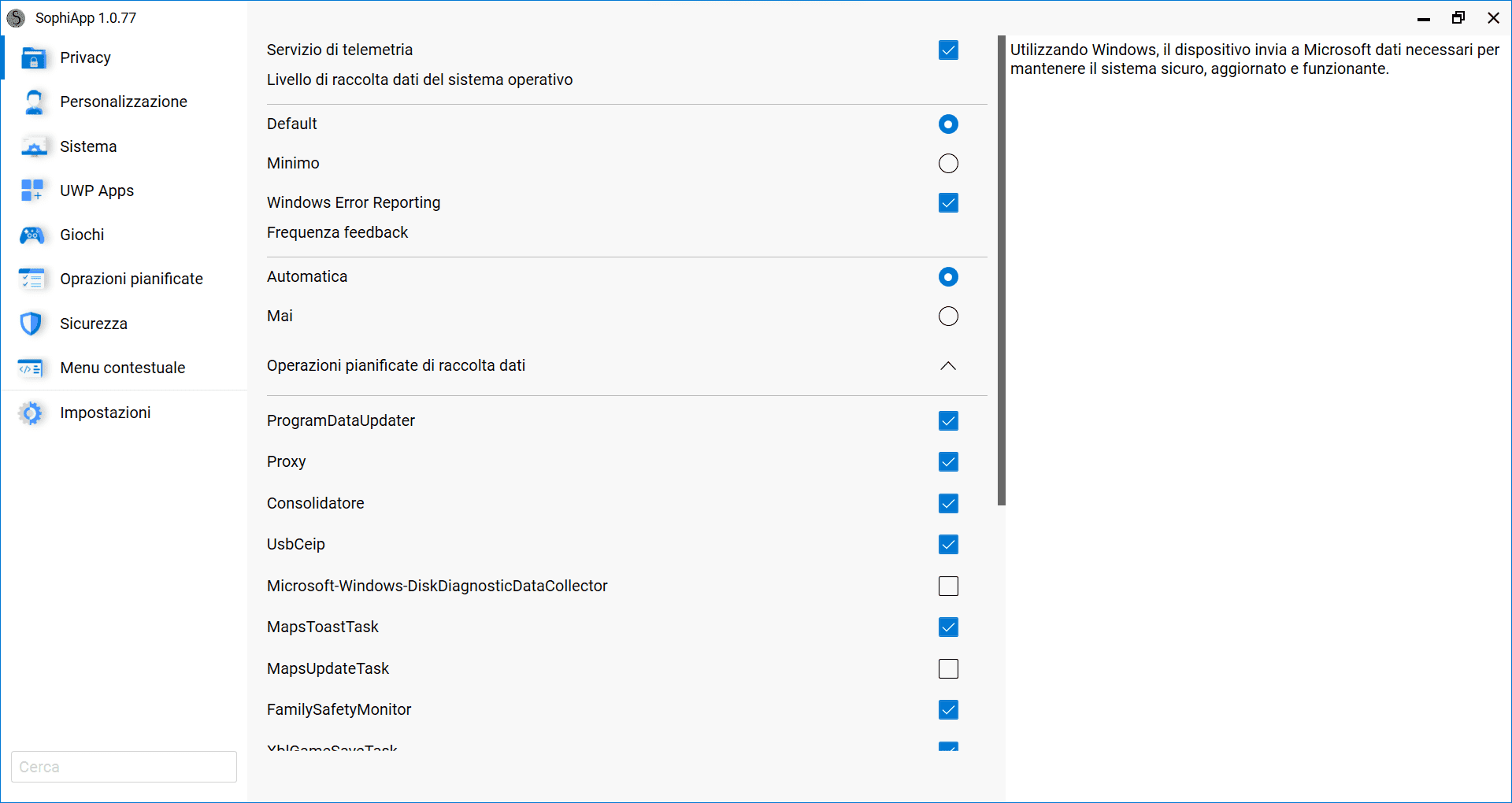Click the Sistema sidebar icon
Image resolution: width=1512 pixels, height=803 pixels.
pos(33,146)
